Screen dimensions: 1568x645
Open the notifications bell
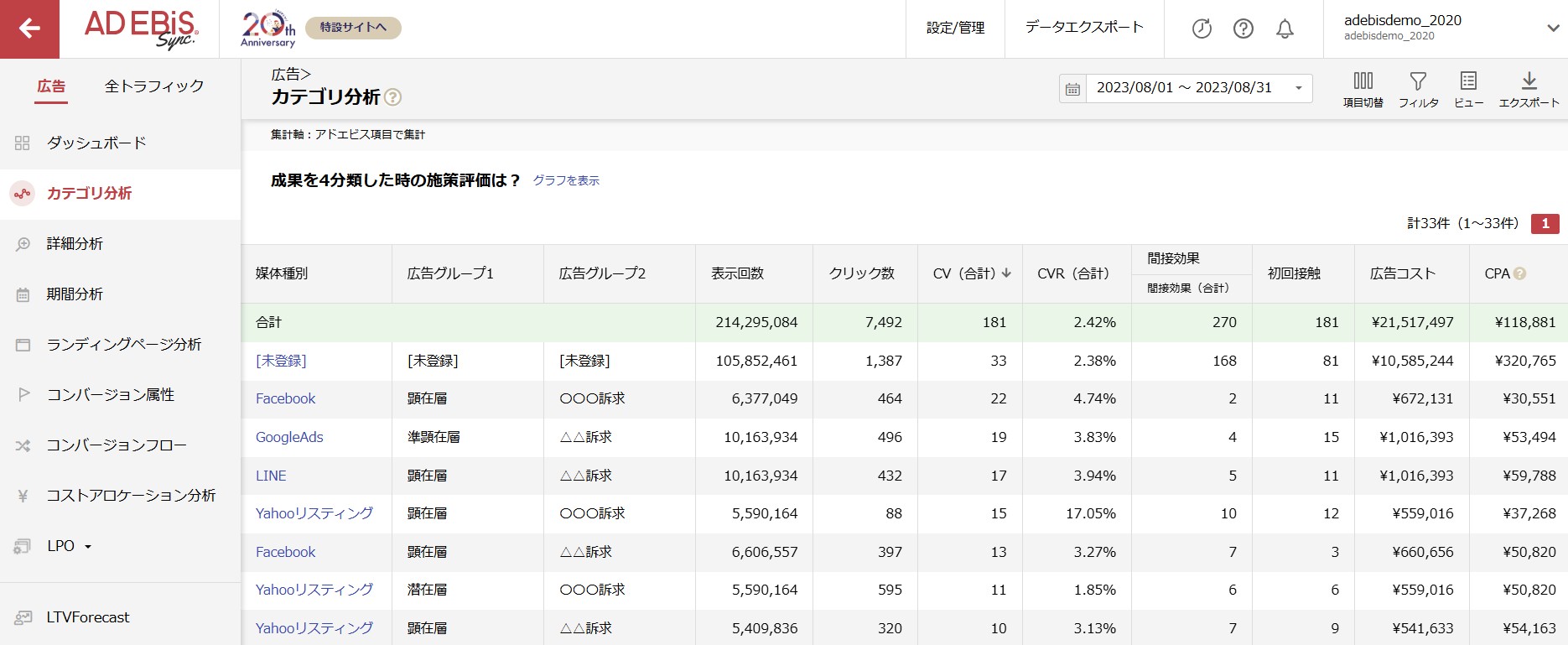click(x=1285, y=29)
